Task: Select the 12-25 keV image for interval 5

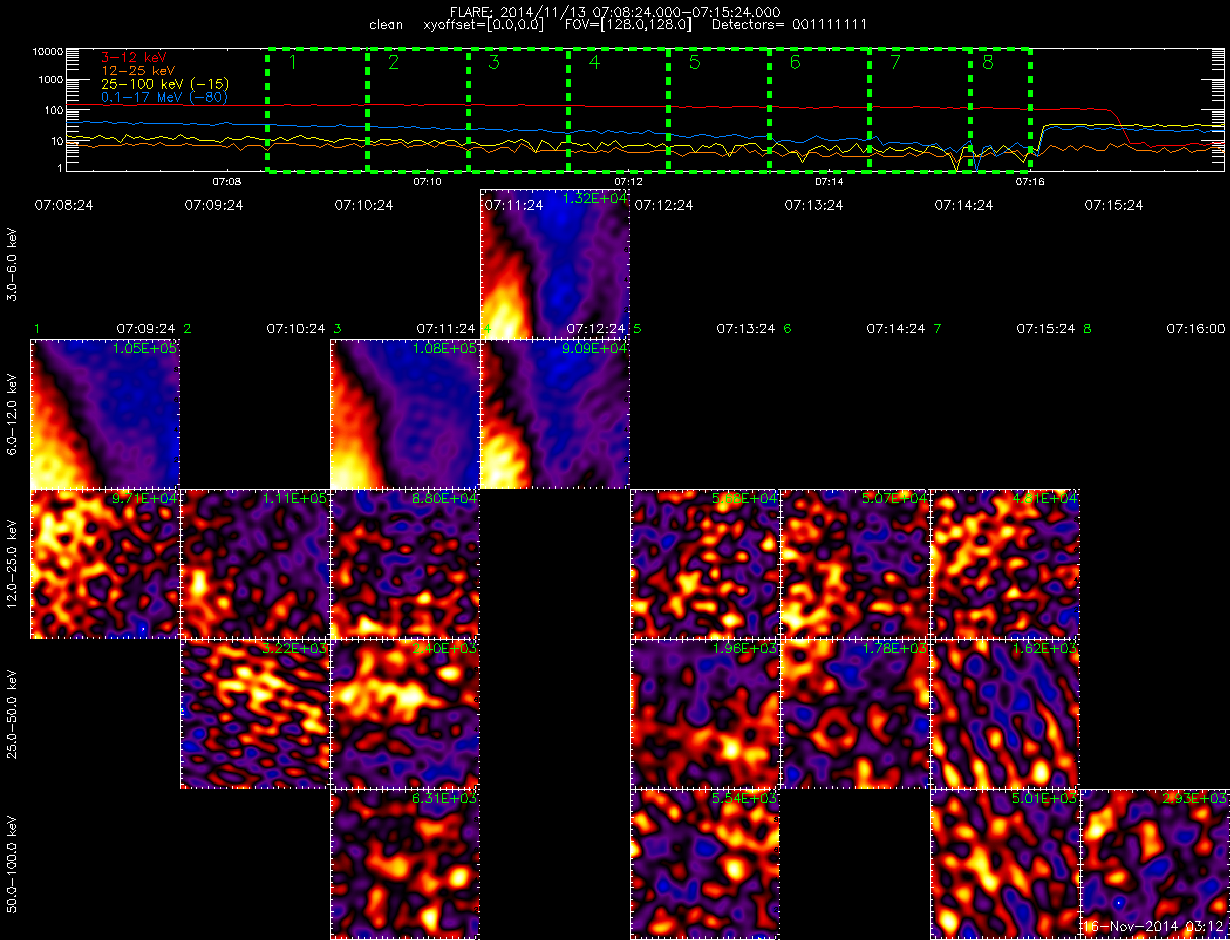Action: pos(705,564)
